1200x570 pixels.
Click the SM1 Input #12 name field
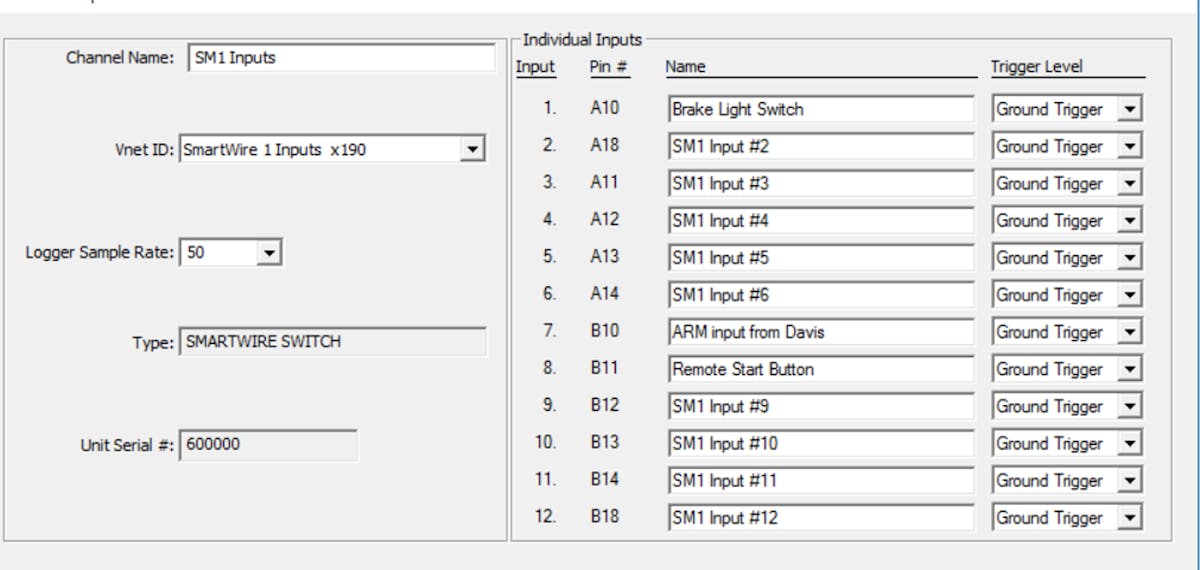pyautogui.click(x=820, y=518)
